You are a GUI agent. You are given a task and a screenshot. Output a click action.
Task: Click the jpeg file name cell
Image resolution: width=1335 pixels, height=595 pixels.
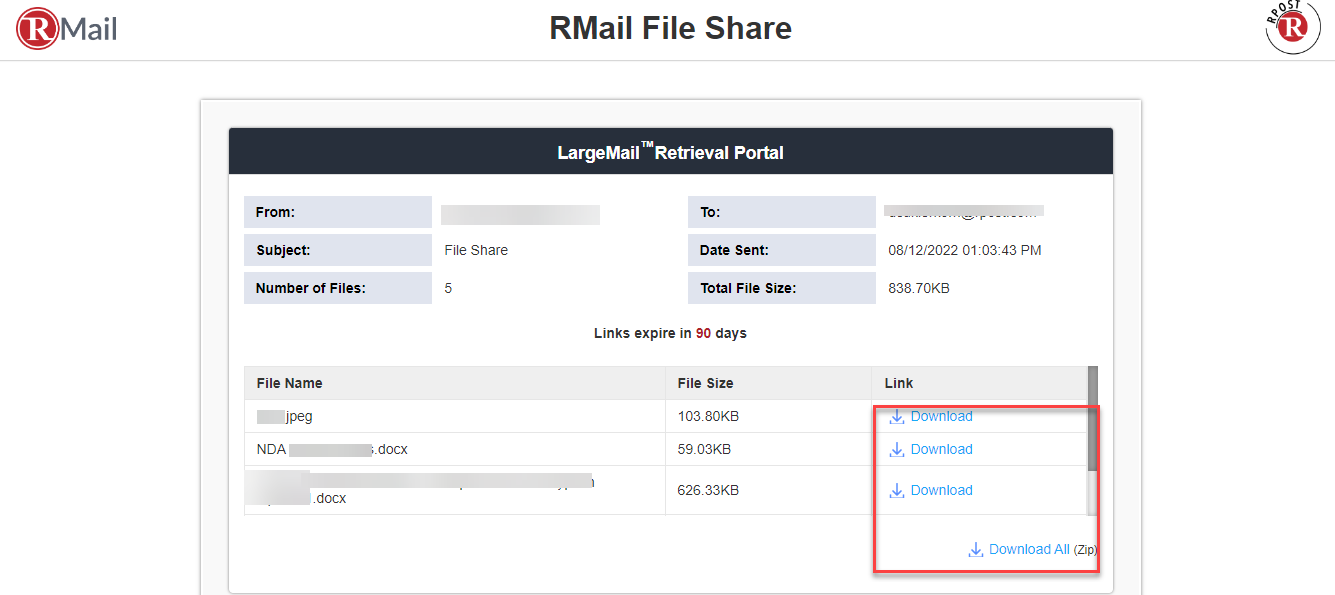click(455, 416)
